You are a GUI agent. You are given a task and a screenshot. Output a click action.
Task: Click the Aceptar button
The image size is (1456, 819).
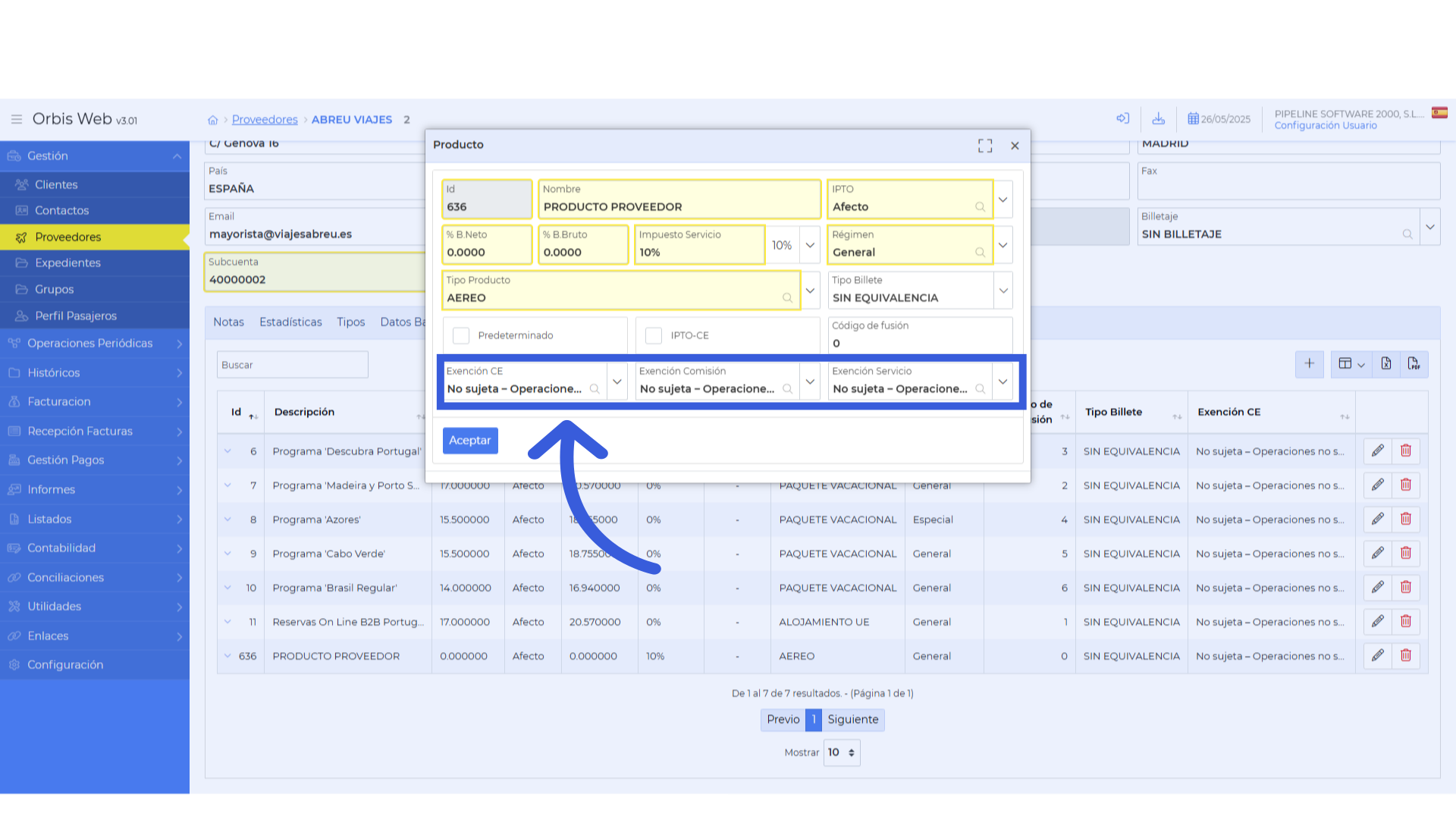(x=470, y=441)
